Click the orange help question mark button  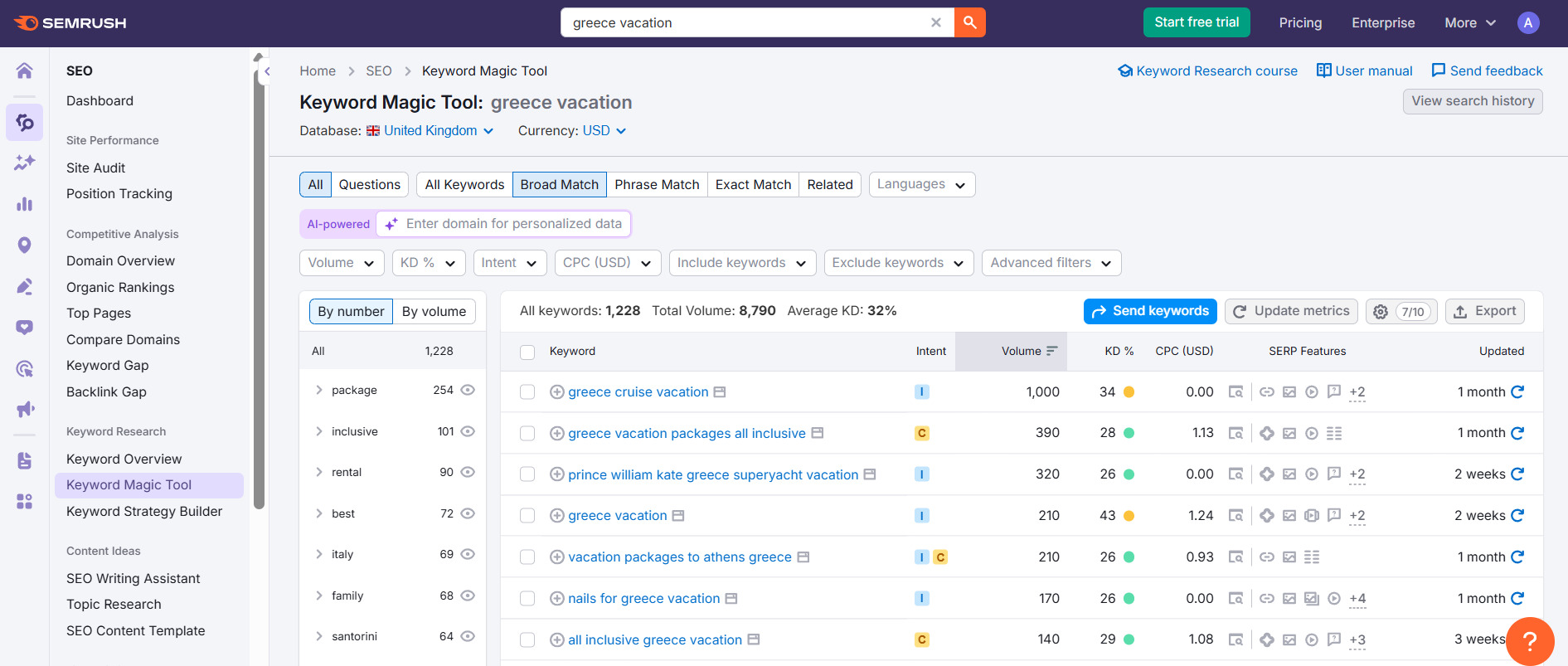tap(1530, 641)
